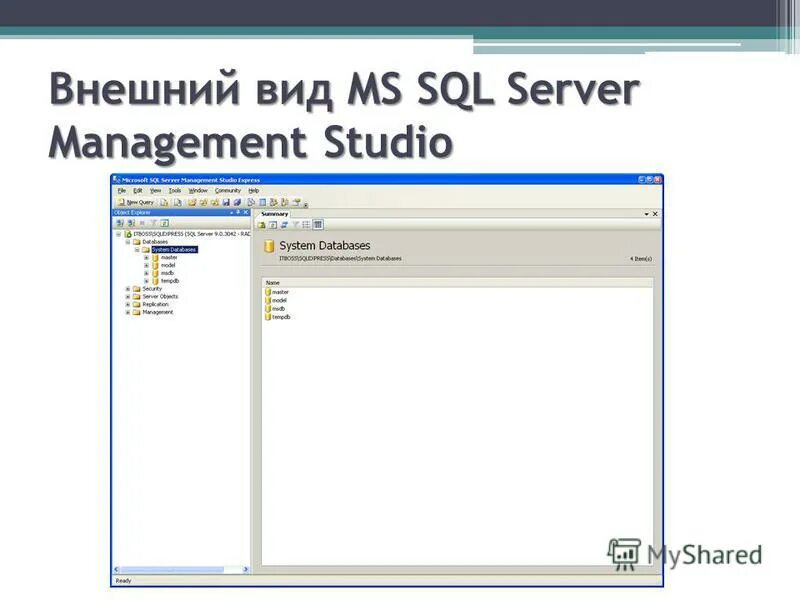Click Object Explorer scrollbar left arrow
The height and width of the screenshot is (600, 800).
point(116,569)
